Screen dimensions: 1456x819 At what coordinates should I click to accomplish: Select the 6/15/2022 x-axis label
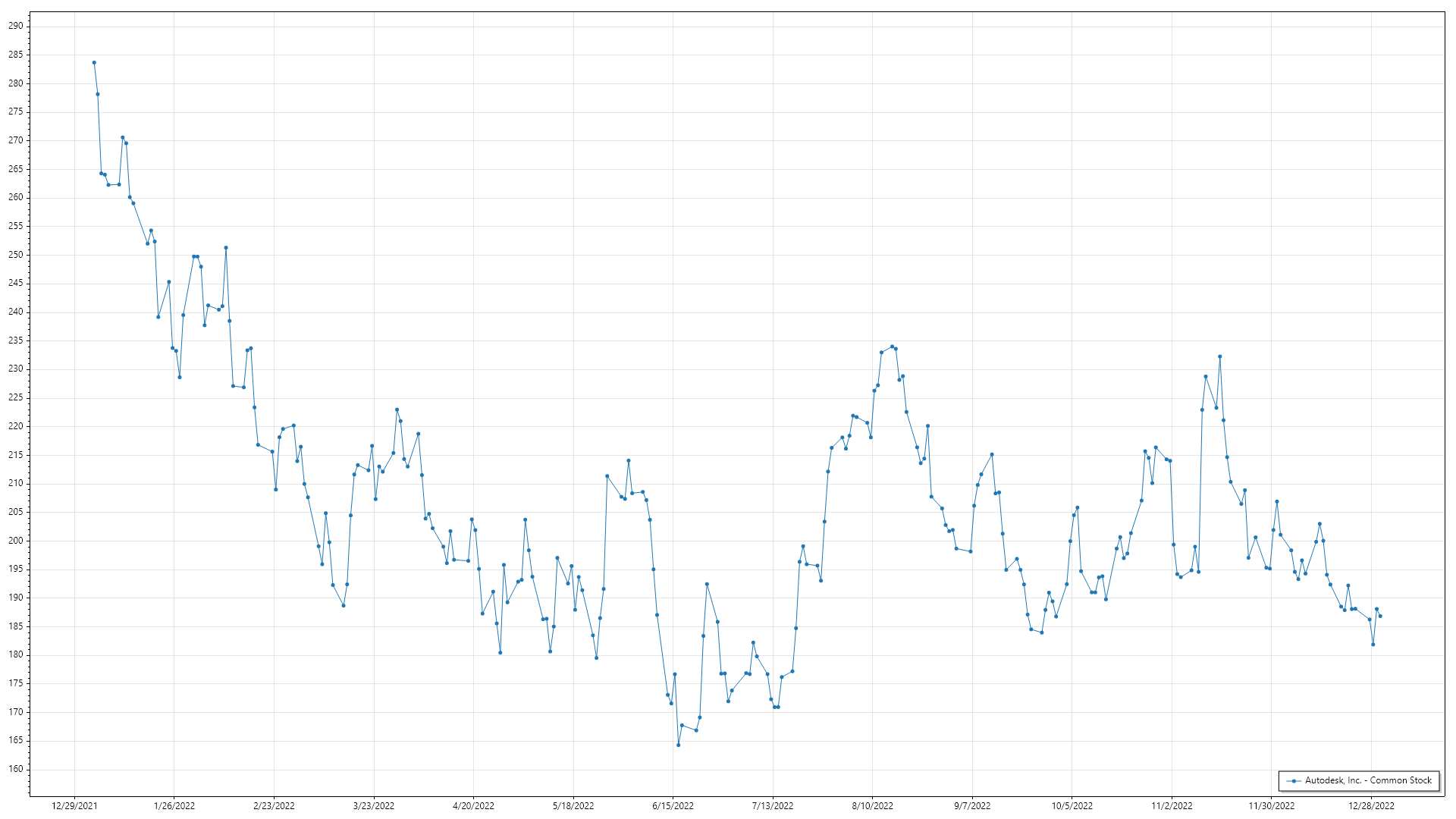pyautogui.click(x=673, y=806)
